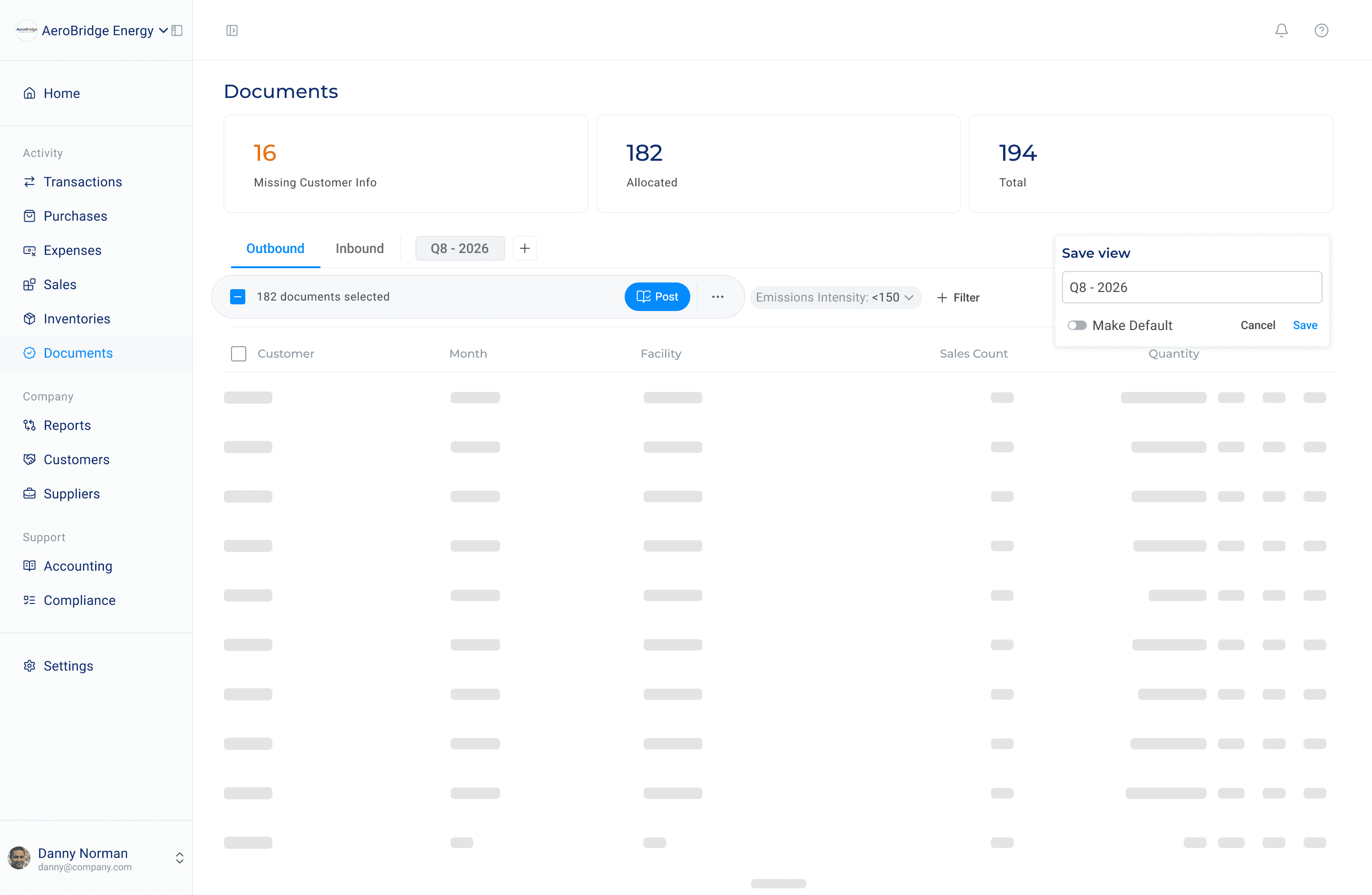Image resolution: width=1372 pixels, height=895 pixels.
Task: Toggle the panel expand icon in top bar
Action: [232, 30]
